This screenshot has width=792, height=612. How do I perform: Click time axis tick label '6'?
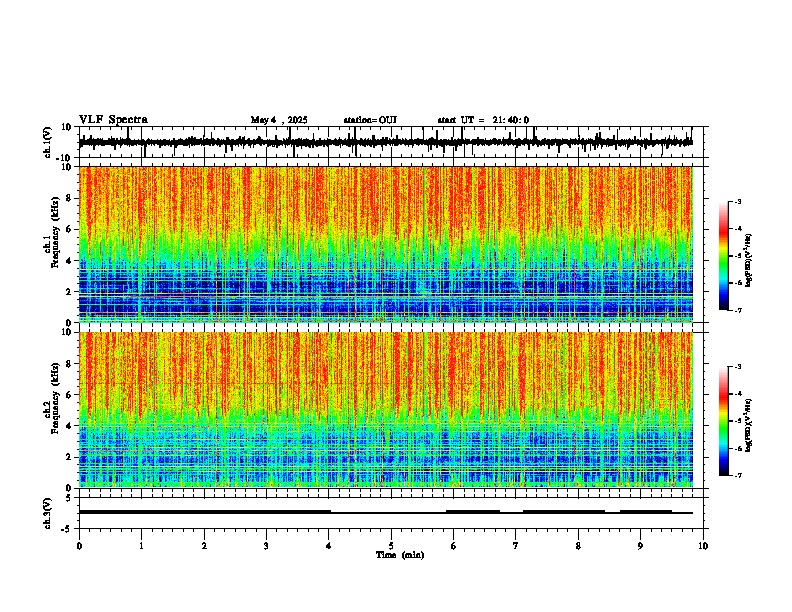tap(454, 546)
